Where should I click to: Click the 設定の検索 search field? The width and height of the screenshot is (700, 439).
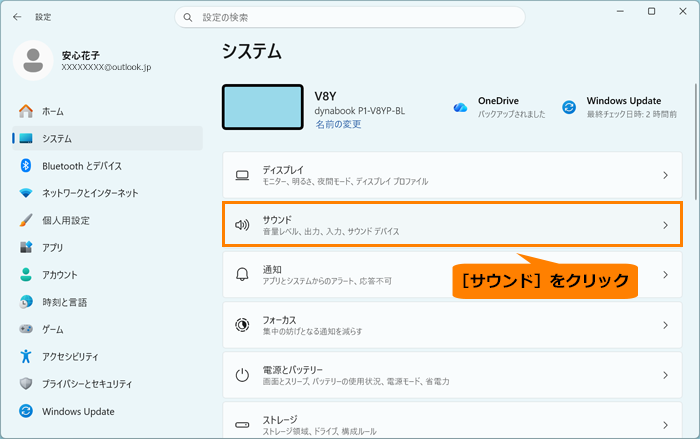[350, 17]
